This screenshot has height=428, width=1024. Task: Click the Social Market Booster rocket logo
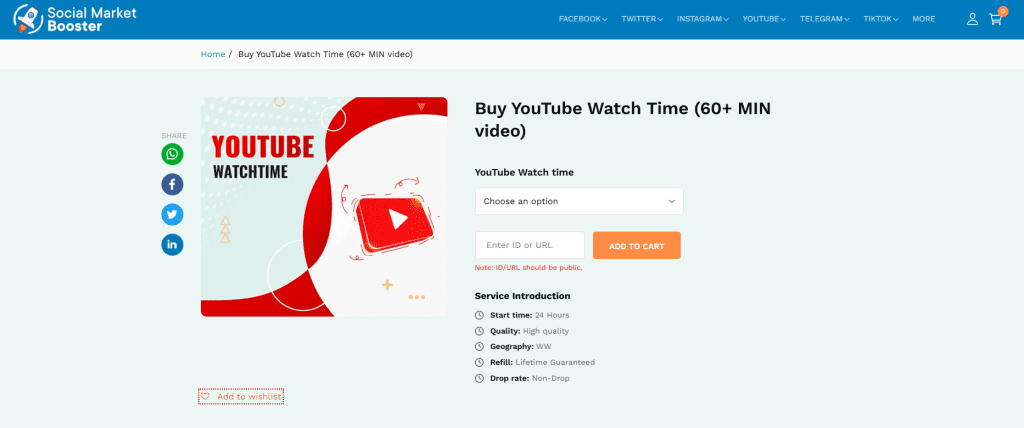pos(28,19)
